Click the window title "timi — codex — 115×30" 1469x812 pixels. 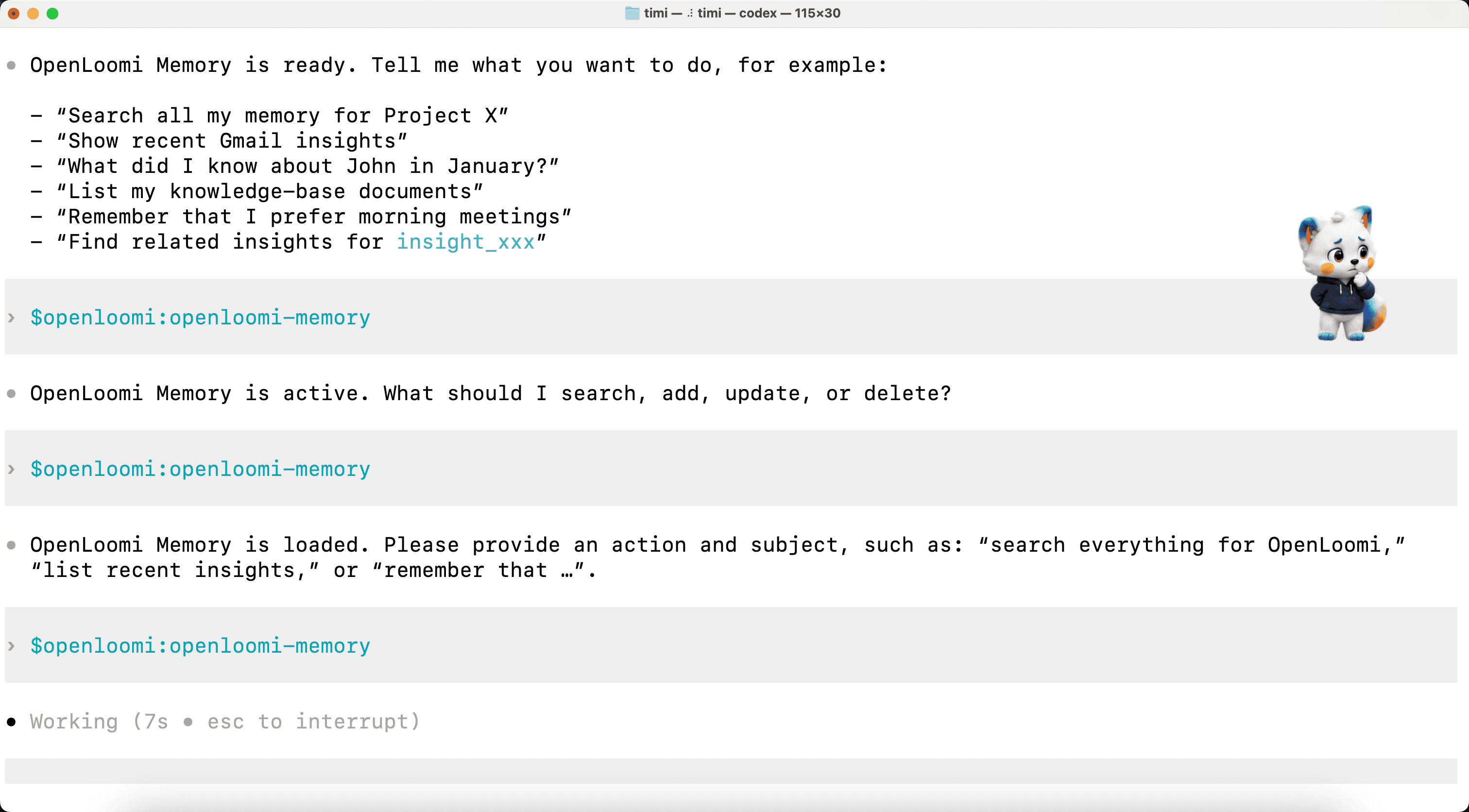click(742, 13)
